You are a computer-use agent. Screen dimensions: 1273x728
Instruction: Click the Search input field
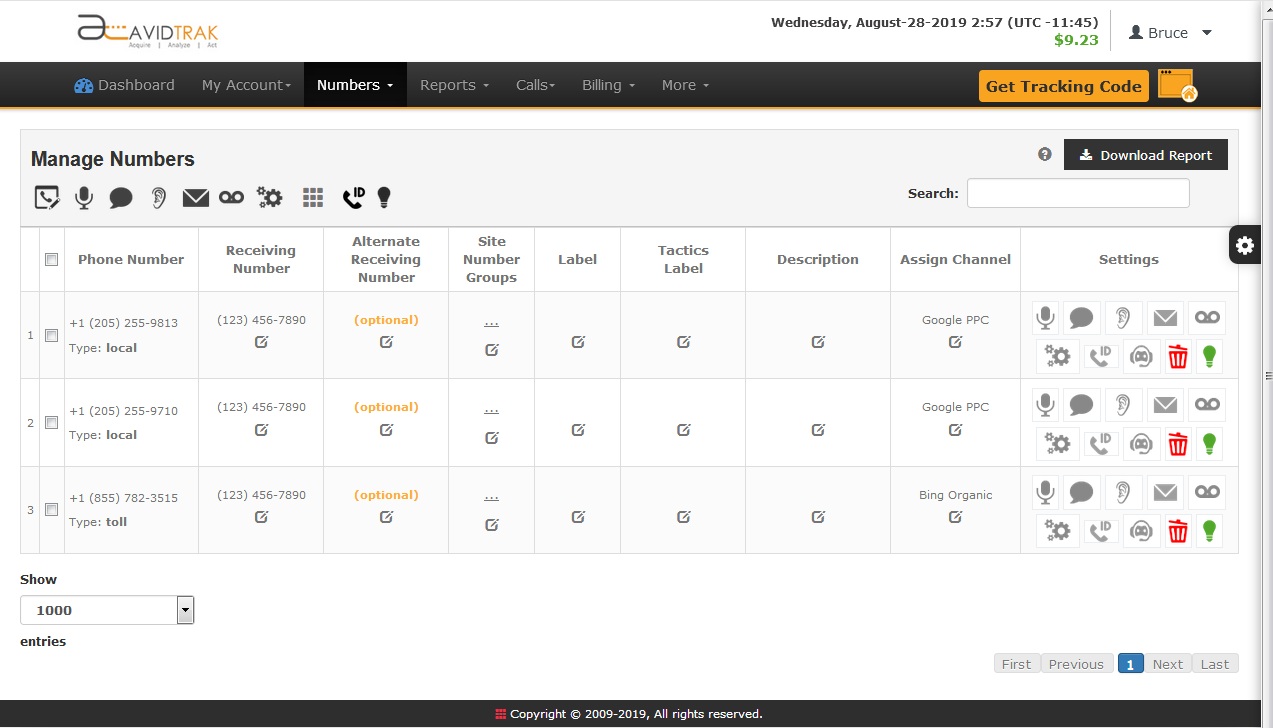tap(1078, 193)
